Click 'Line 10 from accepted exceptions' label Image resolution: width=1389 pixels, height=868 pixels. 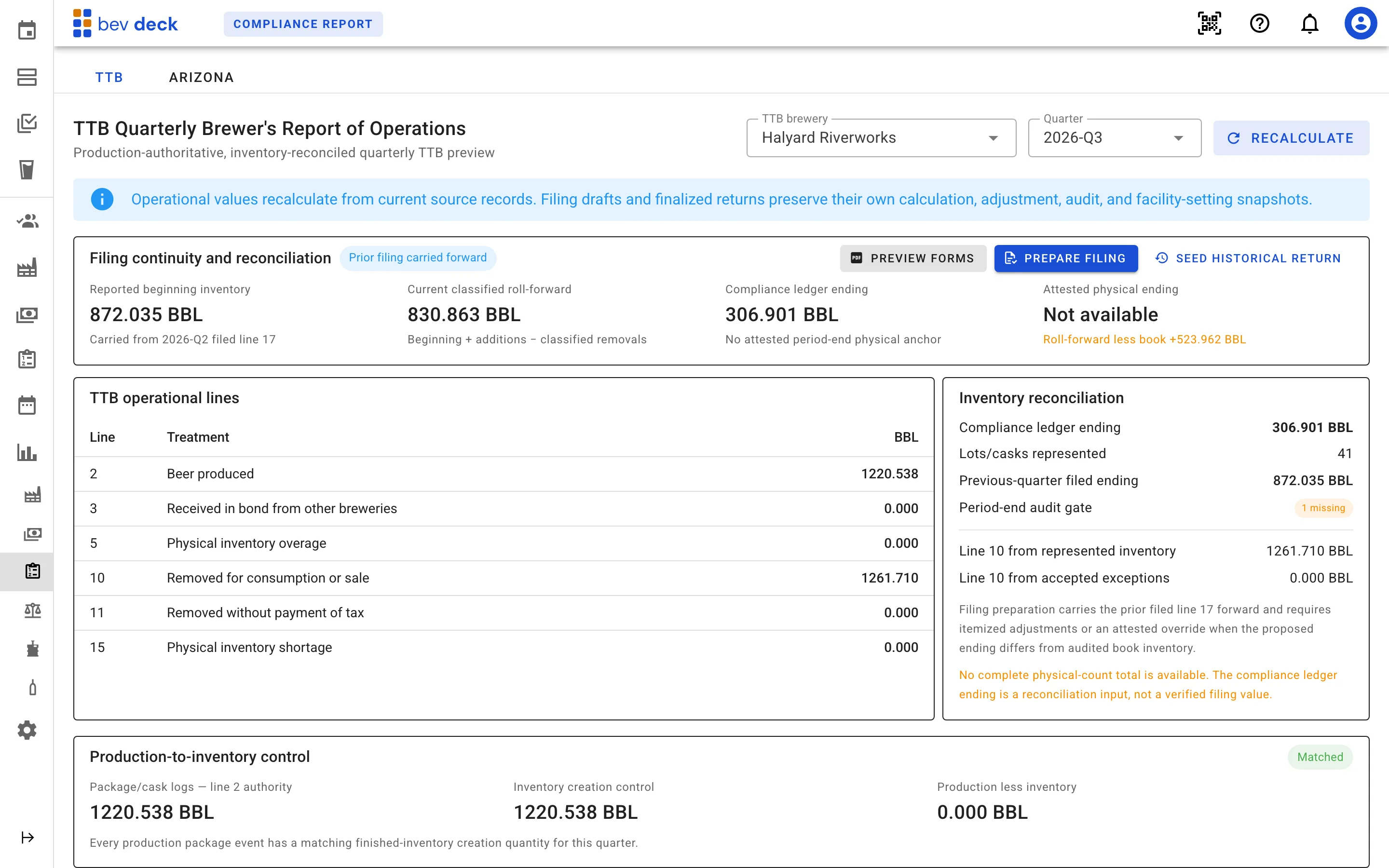tap(1063, 578)
